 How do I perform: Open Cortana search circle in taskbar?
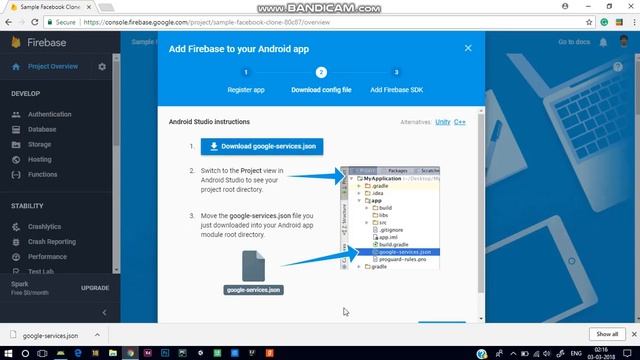click(25, 353)
